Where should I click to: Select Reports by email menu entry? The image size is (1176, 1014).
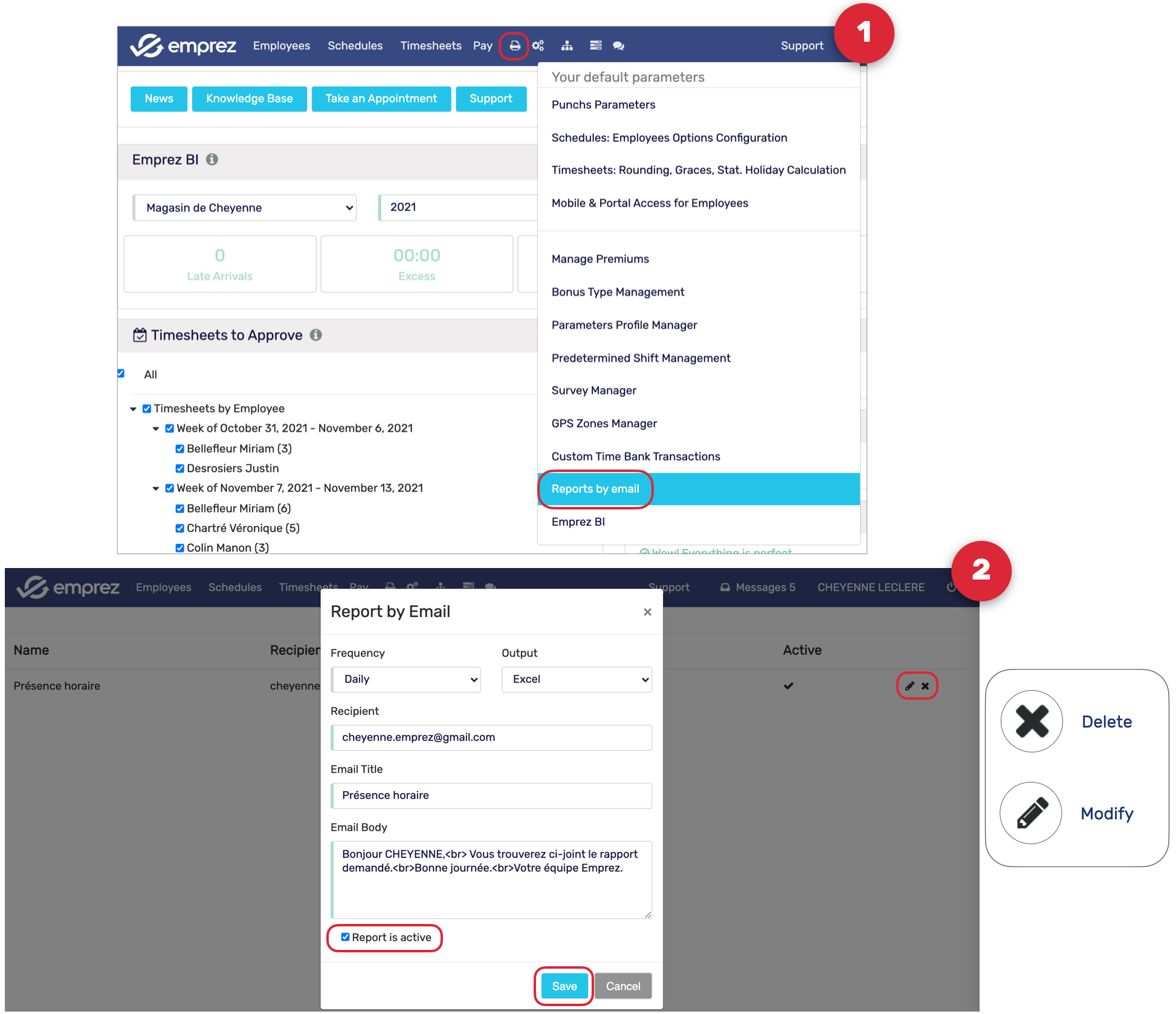595,489
